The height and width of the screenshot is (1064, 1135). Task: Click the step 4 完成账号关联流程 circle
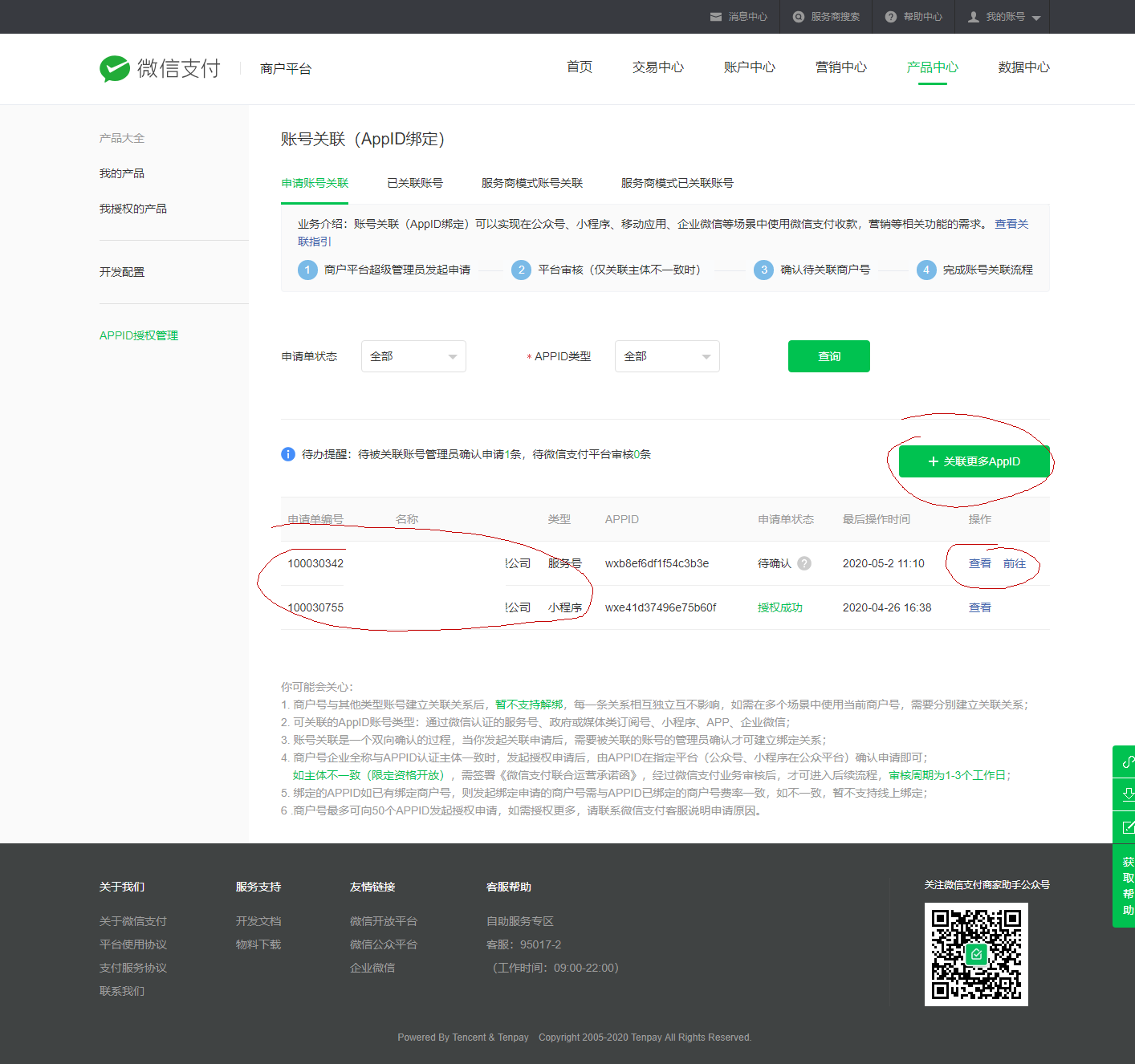[926, 270]
